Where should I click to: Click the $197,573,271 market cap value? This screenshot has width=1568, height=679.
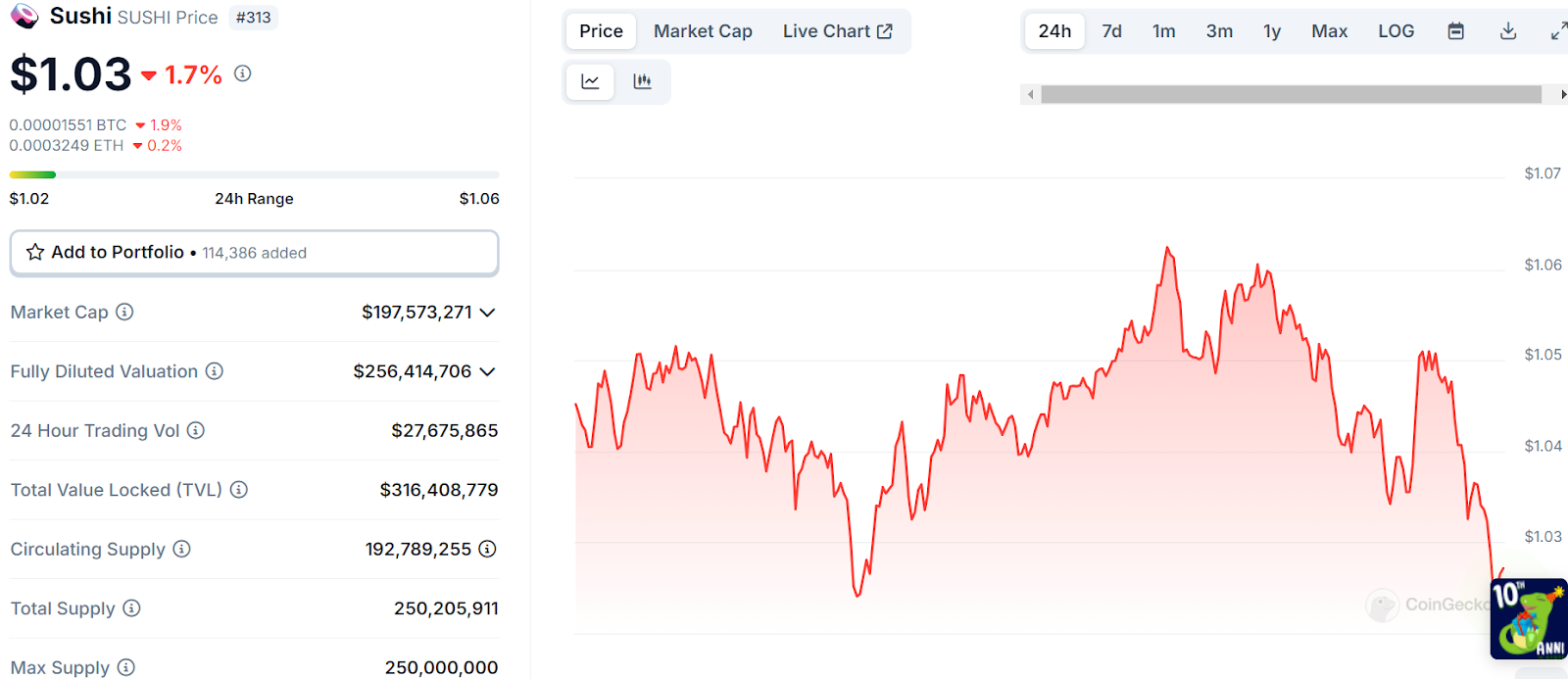pos(416,313)
